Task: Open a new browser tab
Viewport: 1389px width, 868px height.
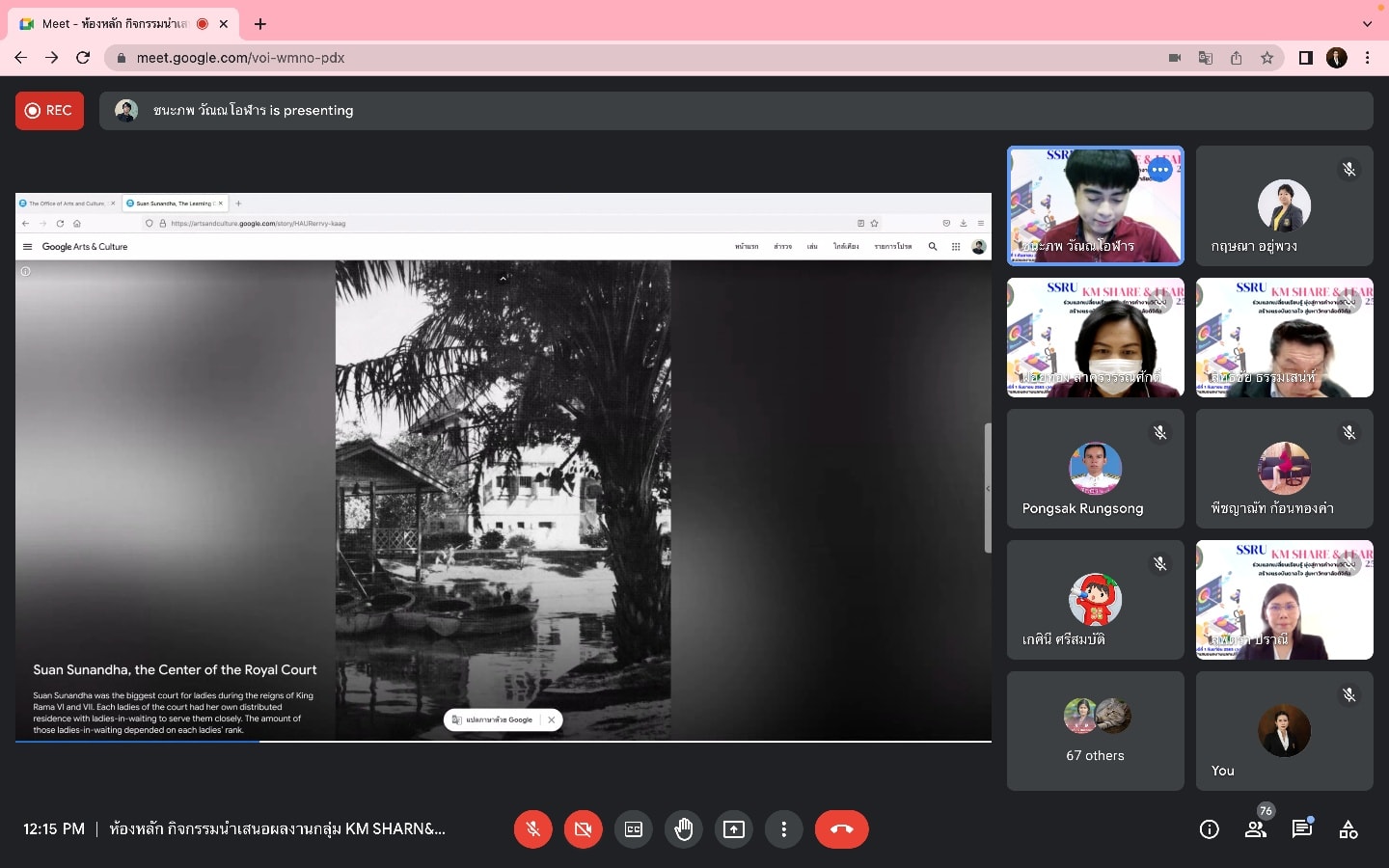Action: pos(260,24)
